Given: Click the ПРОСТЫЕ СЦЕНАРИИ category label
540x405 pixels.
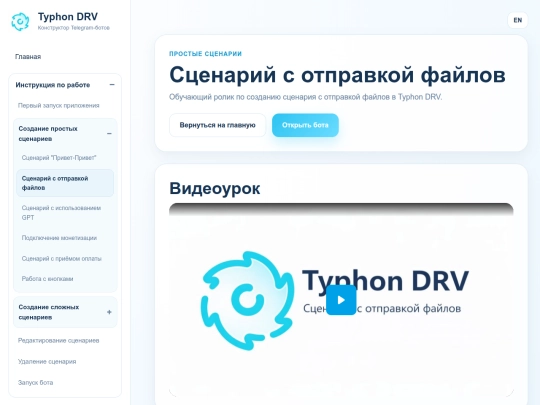Looking at the screenshot, I should pos(205,54).
